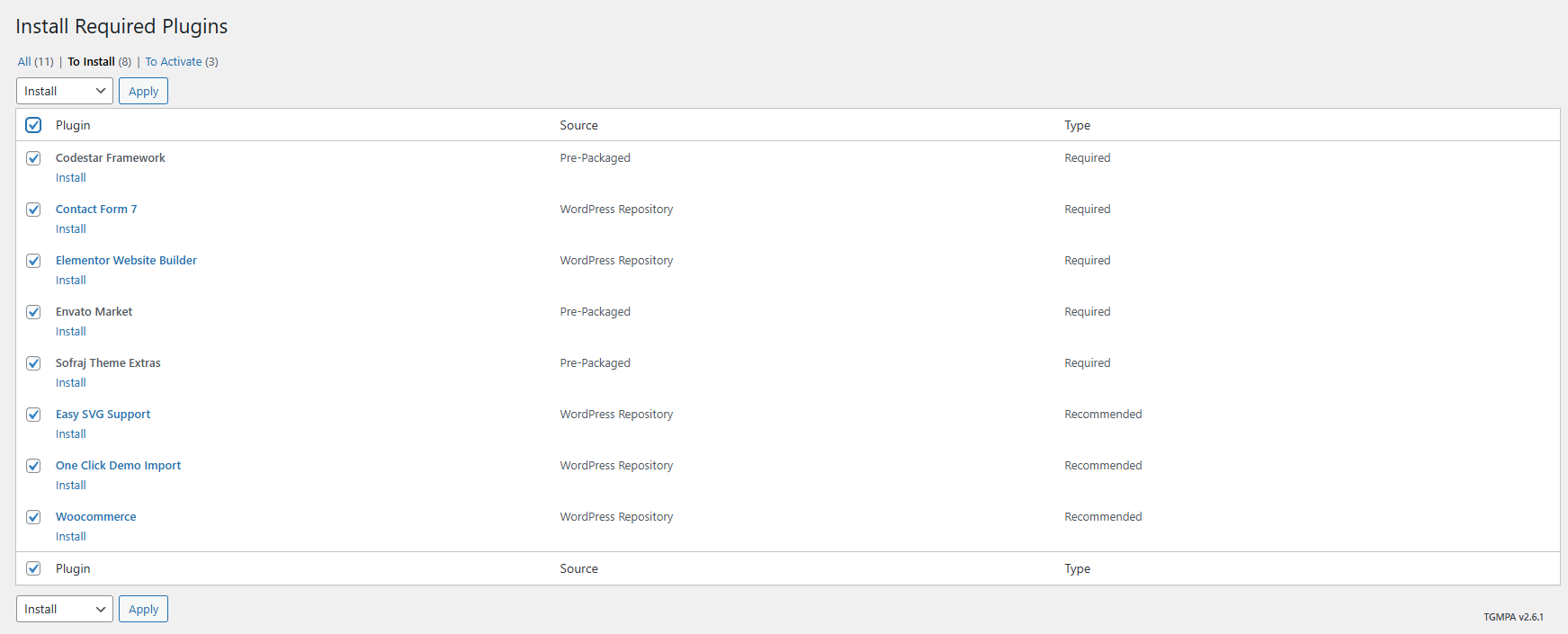Click Required type for Codestar Framework

point(1087,158)
